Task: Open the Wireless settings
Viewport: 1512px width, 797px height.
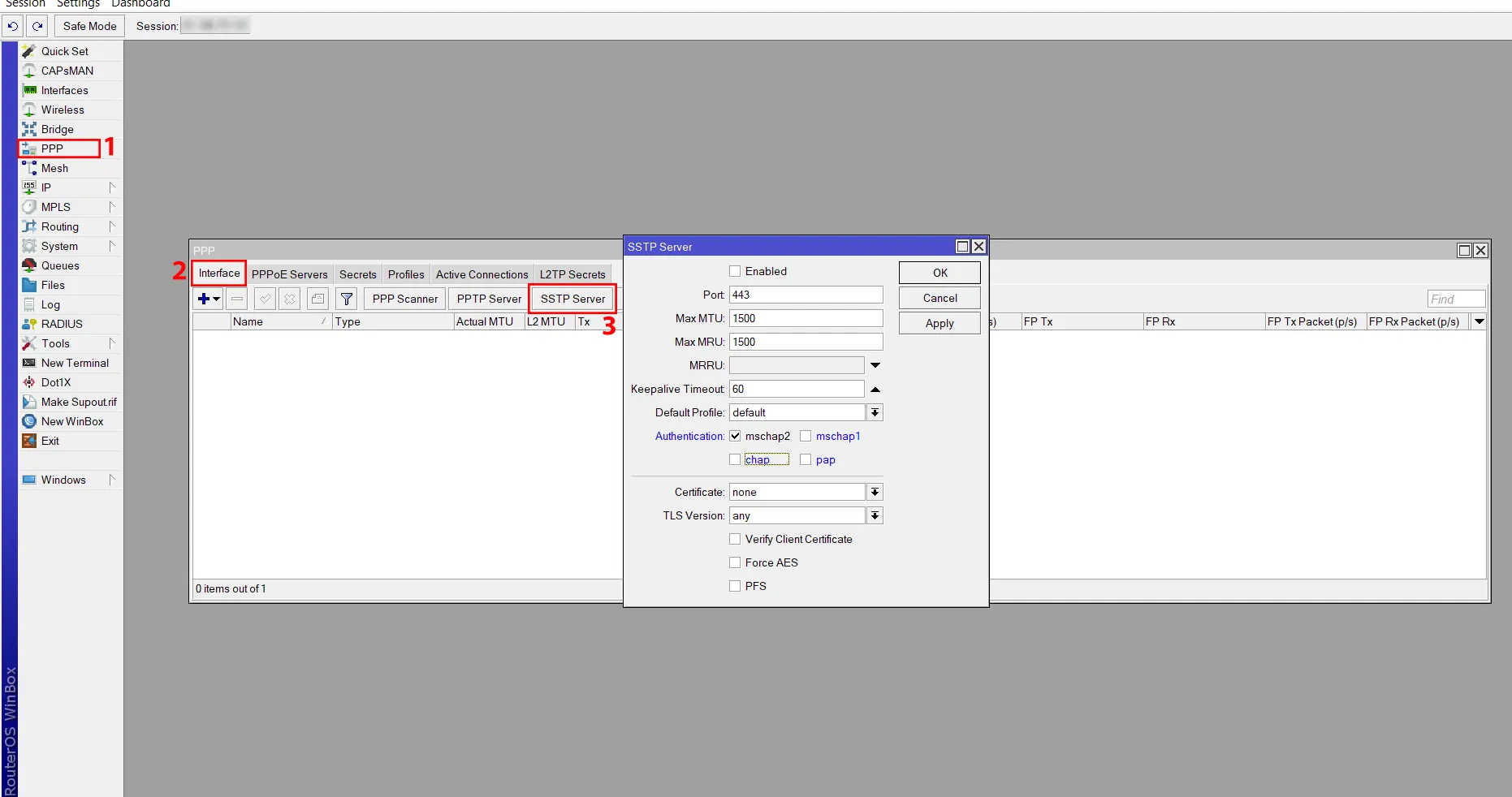Action: click(62, 110)
